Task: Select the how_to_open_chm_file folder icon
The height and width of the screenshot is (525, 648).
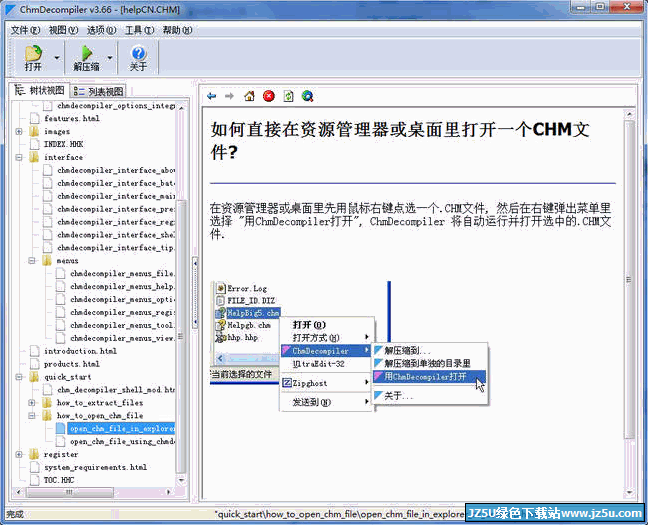Action: [47, 415]
